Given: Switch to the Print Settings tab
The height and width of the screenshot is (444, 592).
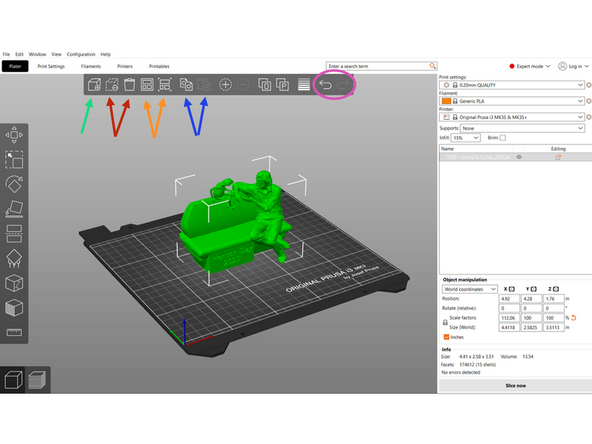Looking at the screenshot, I should pyautogui.click(x=51, y=66).
